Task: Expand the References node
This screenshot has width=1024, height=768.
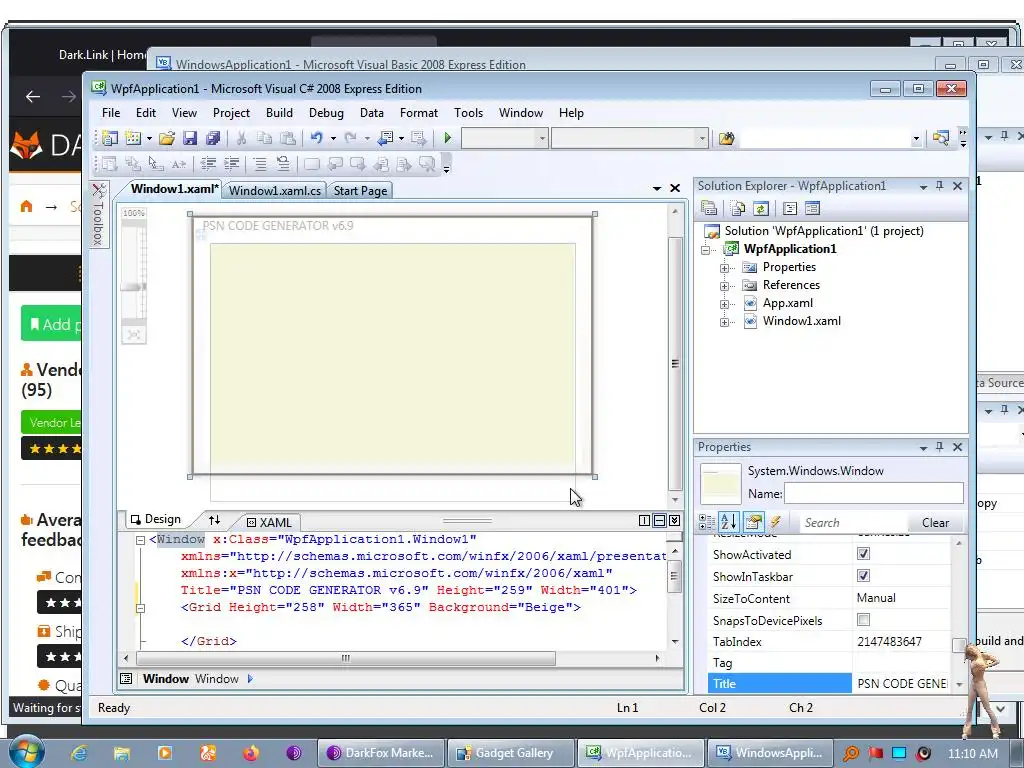Action: [724, 286]
